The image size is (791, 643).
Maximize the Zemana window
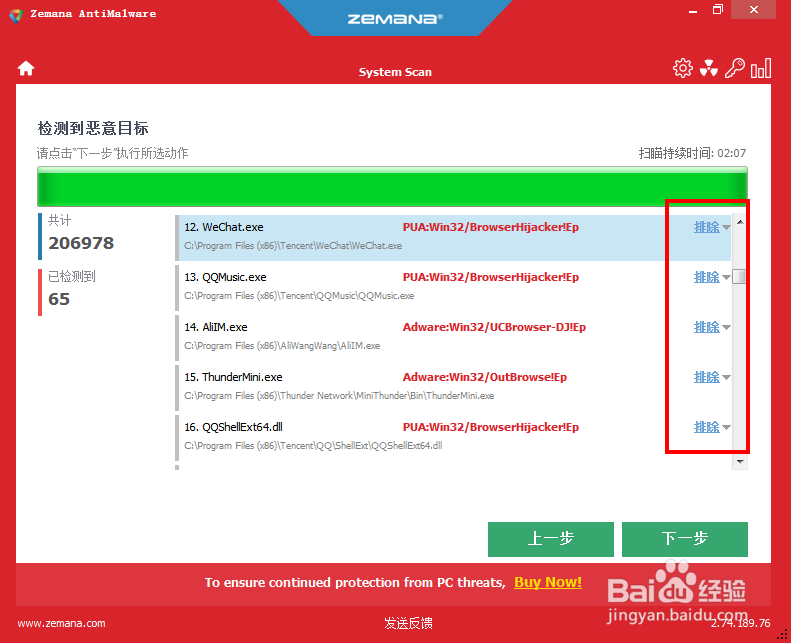point(718,10)
